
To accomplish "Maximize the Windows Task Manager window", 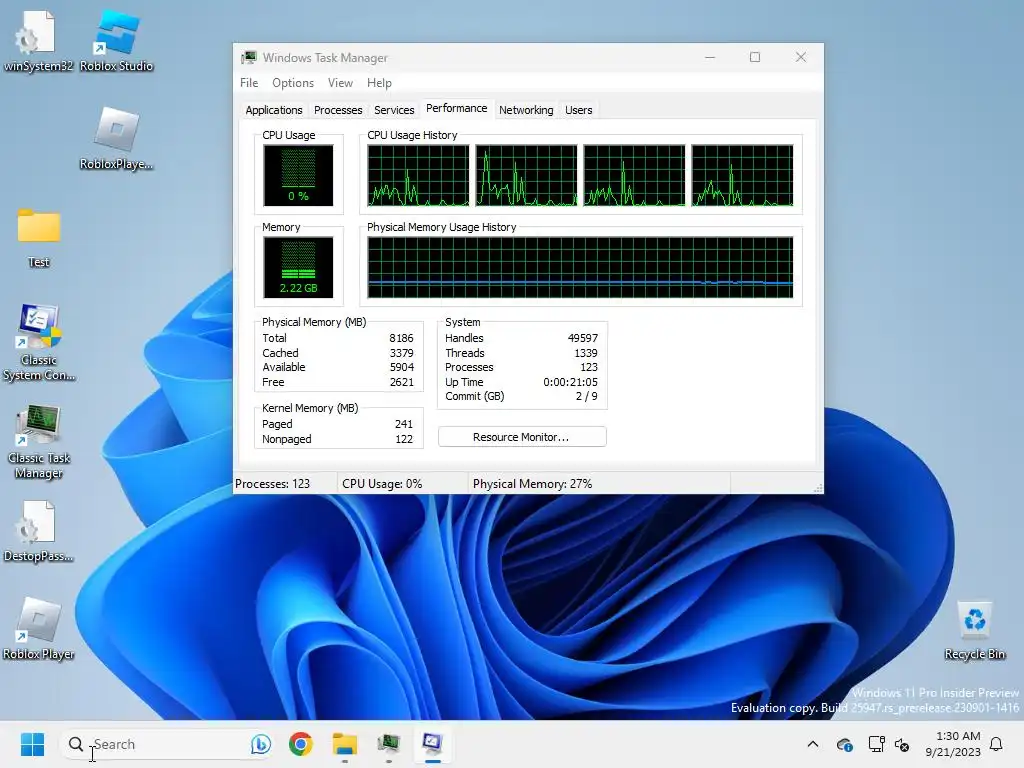I will (x=755, y=57).
